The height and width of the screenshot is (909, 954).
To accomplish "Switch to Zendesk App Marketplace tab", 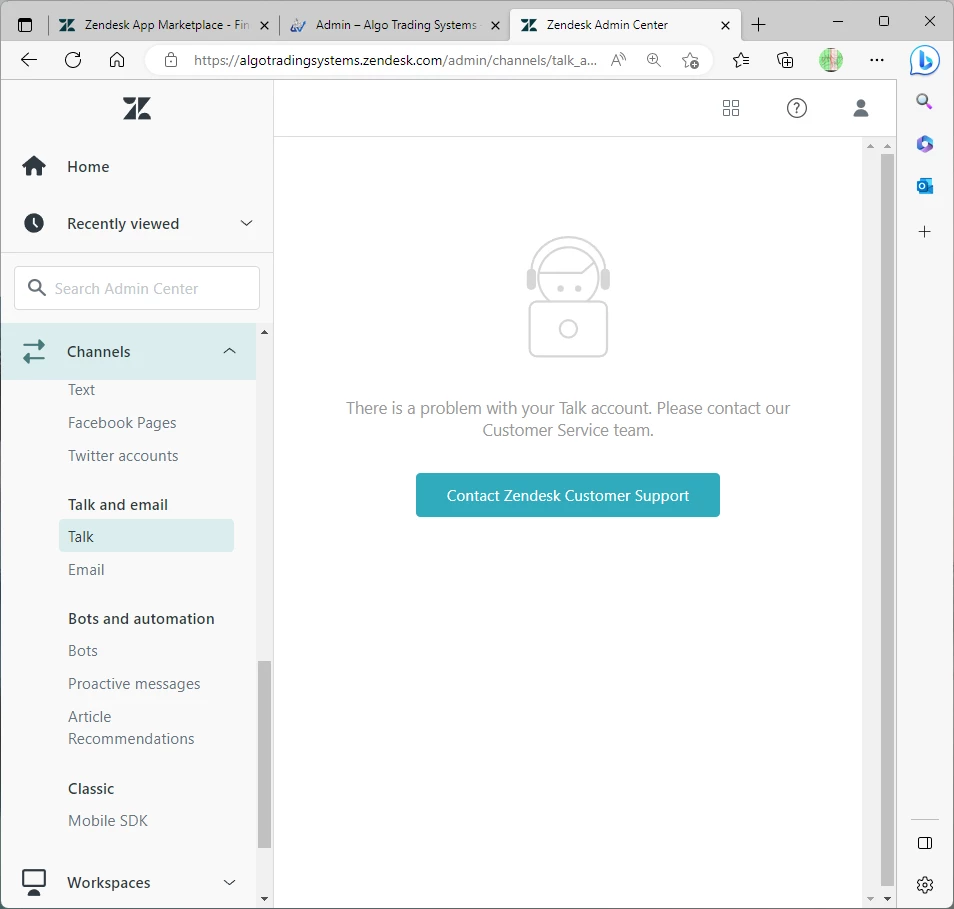I will click(164, 25).
